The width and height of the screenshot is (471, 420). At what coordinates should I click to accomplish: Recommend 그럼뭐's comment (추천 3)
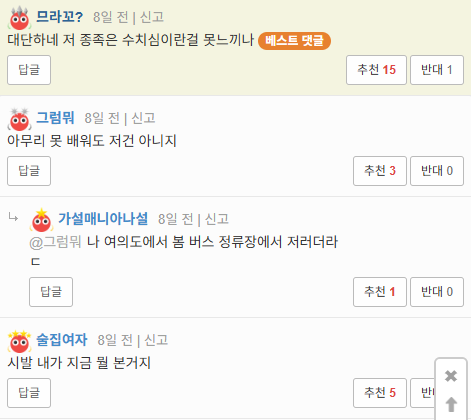point(380,171)
